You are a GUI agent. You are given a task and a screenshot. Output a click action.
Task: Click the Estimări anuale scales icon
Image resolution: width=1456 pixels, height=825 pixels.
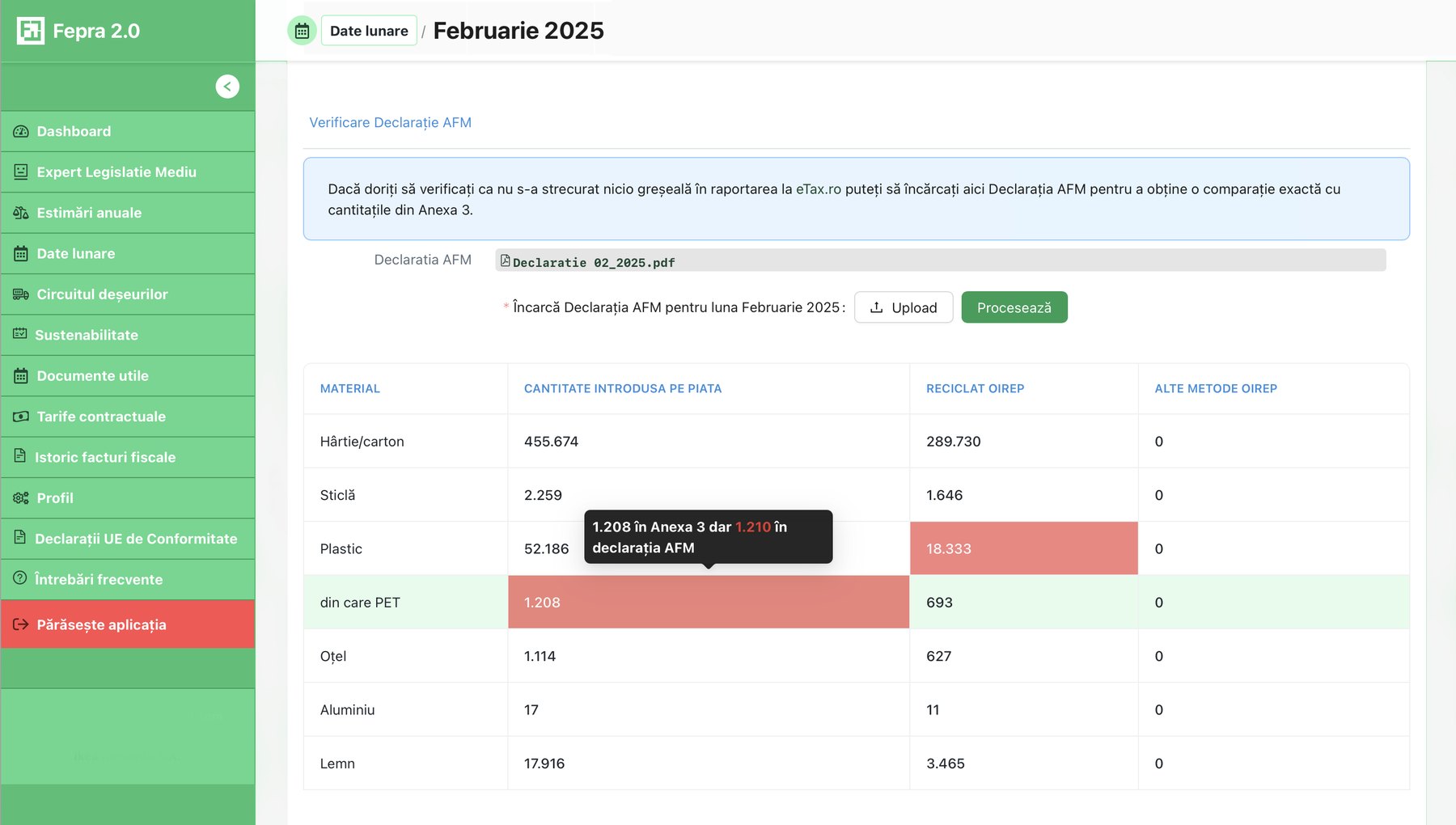click(21, 213)
